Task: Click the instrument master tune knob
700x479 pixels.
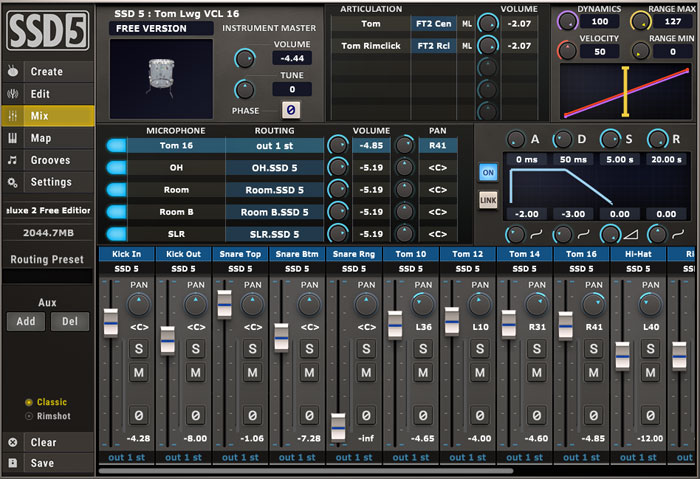Action: click(245, 90)
